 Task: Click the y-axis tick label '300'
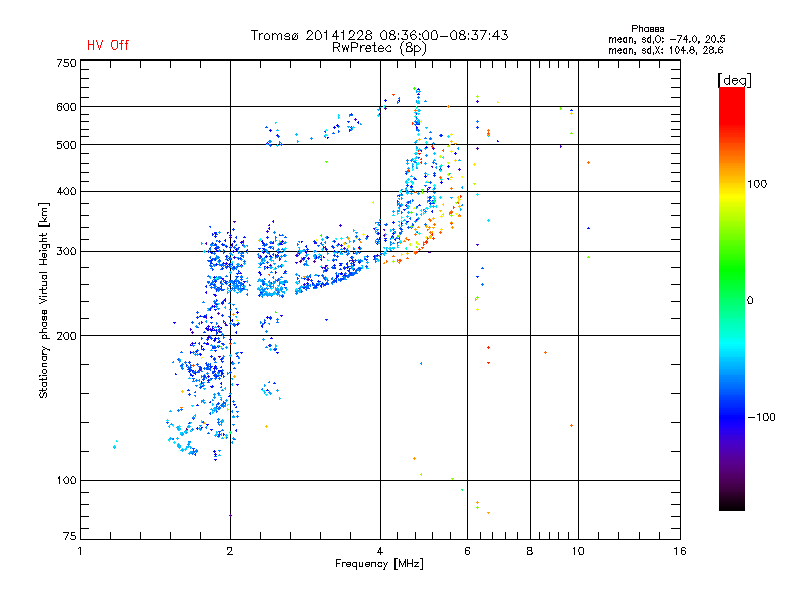(66, 252)
